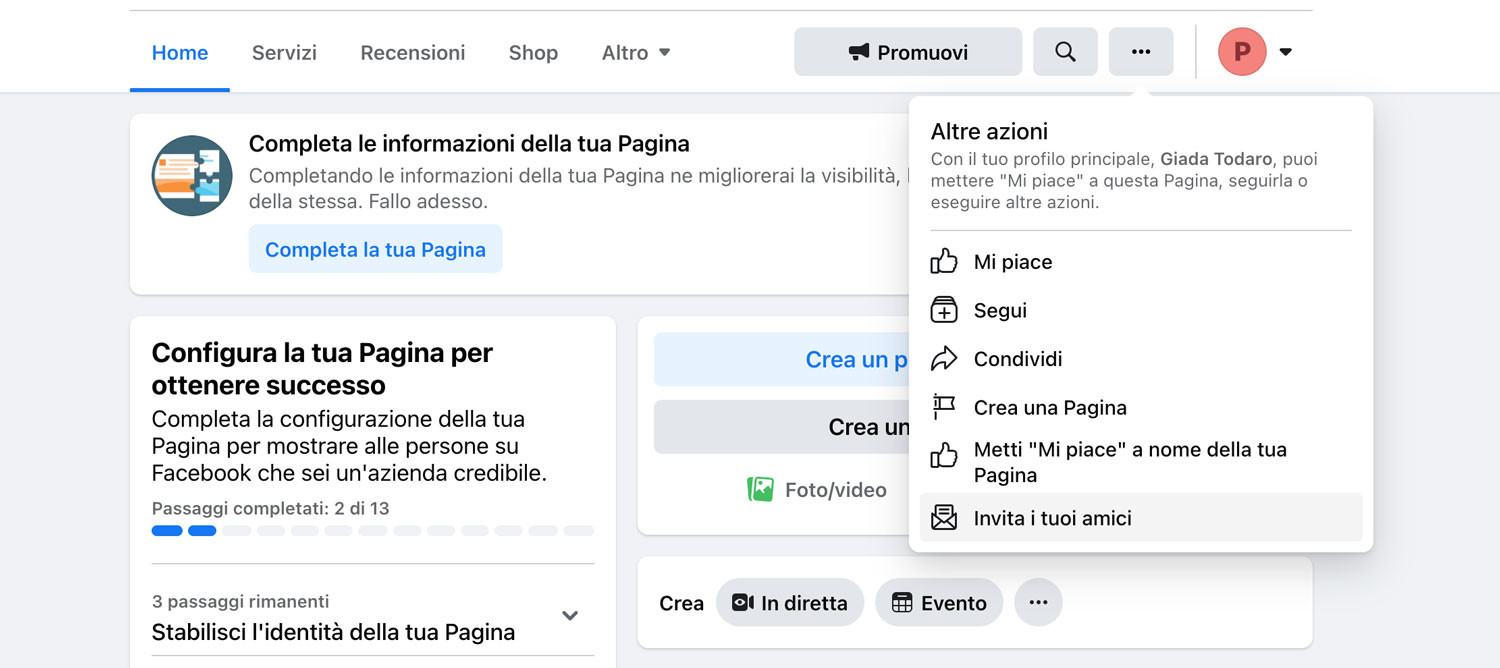Click Completa la tua Pagina button
This screenshot has height=668, width=1500.
click(375, 250)
